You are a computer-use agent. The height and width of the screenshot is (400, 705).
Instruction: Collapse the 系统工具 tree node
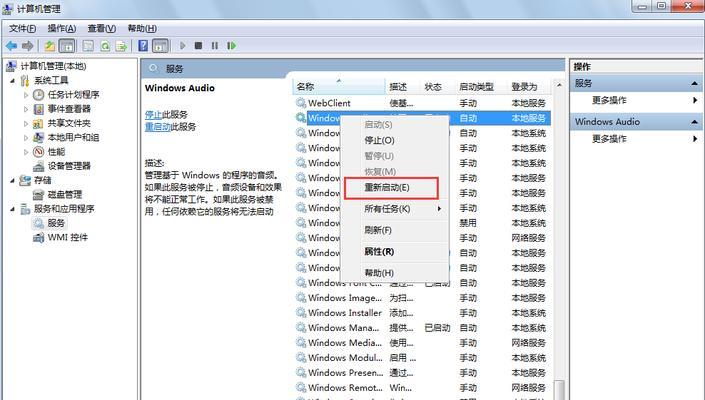pyautogui.click(x=13, y=80)
